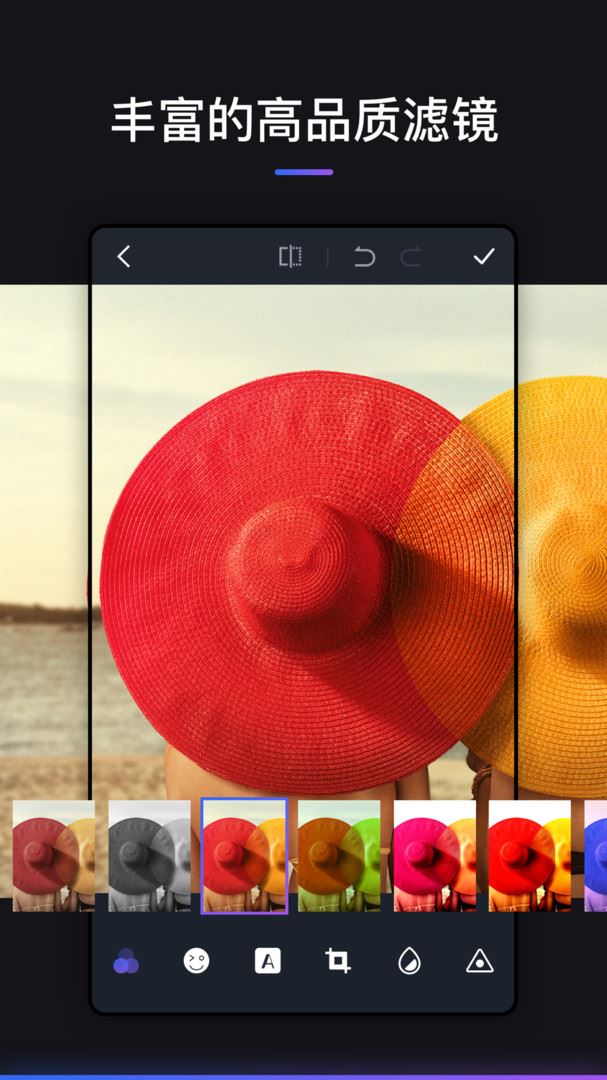607x1080 pixels.
Task: Toggle the compare split-view icon
Action: (x=290, y=256)
